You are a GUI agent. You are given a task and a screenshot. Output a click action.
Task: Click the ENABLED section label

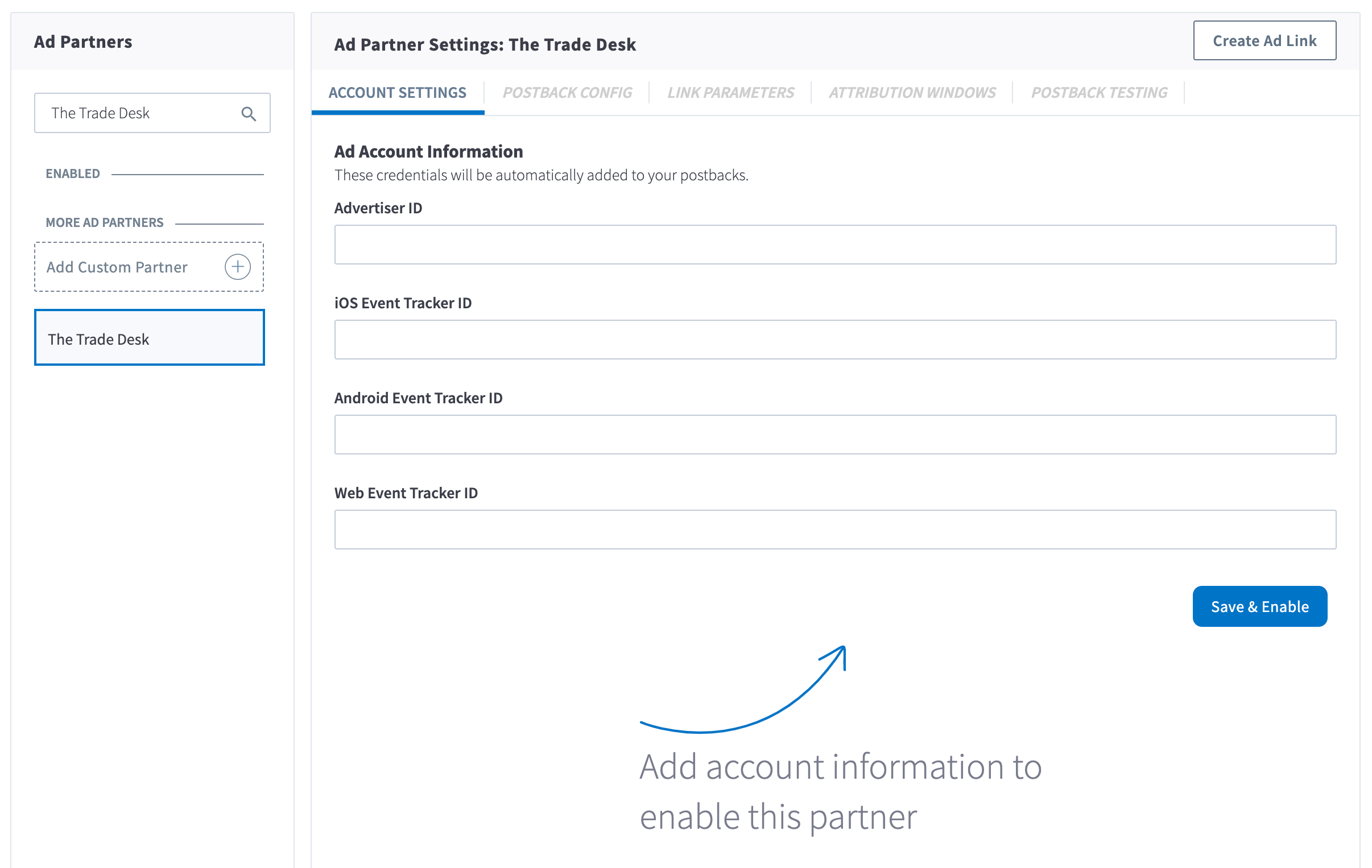(x=73, y=173)
